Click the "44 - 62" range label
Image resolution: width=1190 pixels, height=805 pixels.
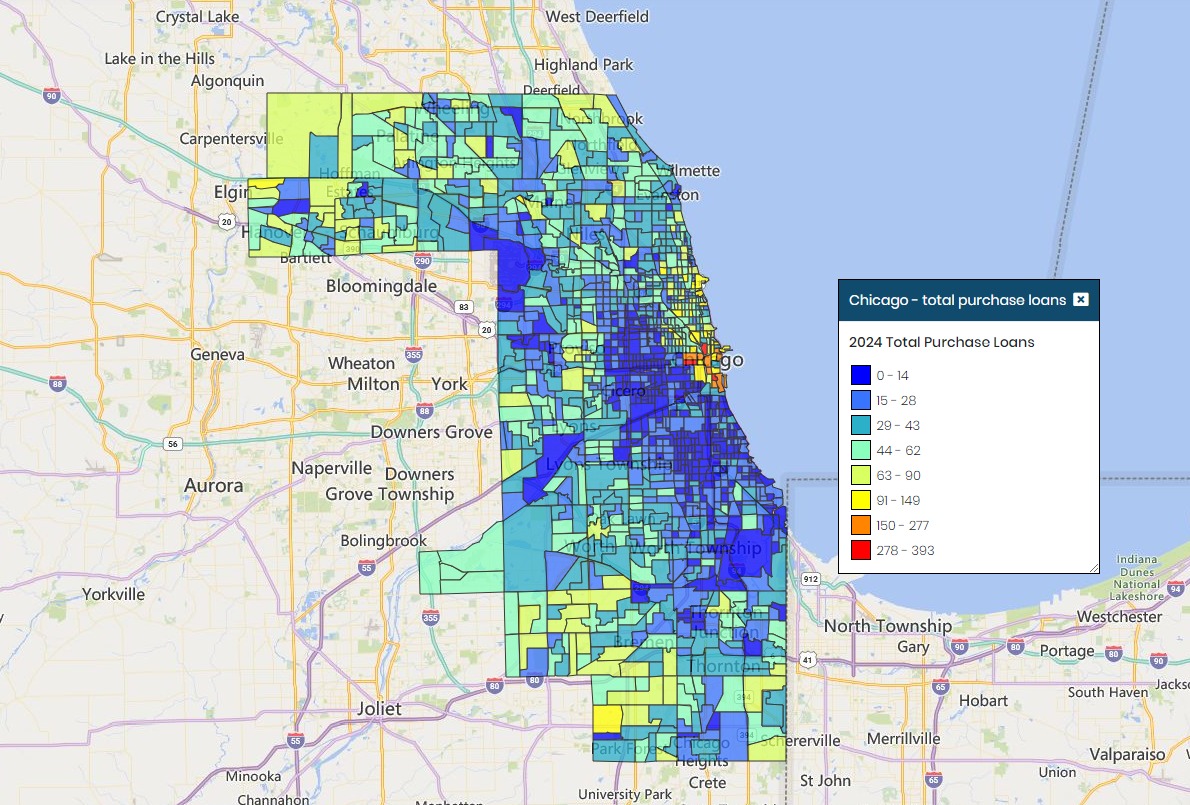click(898, 450)
